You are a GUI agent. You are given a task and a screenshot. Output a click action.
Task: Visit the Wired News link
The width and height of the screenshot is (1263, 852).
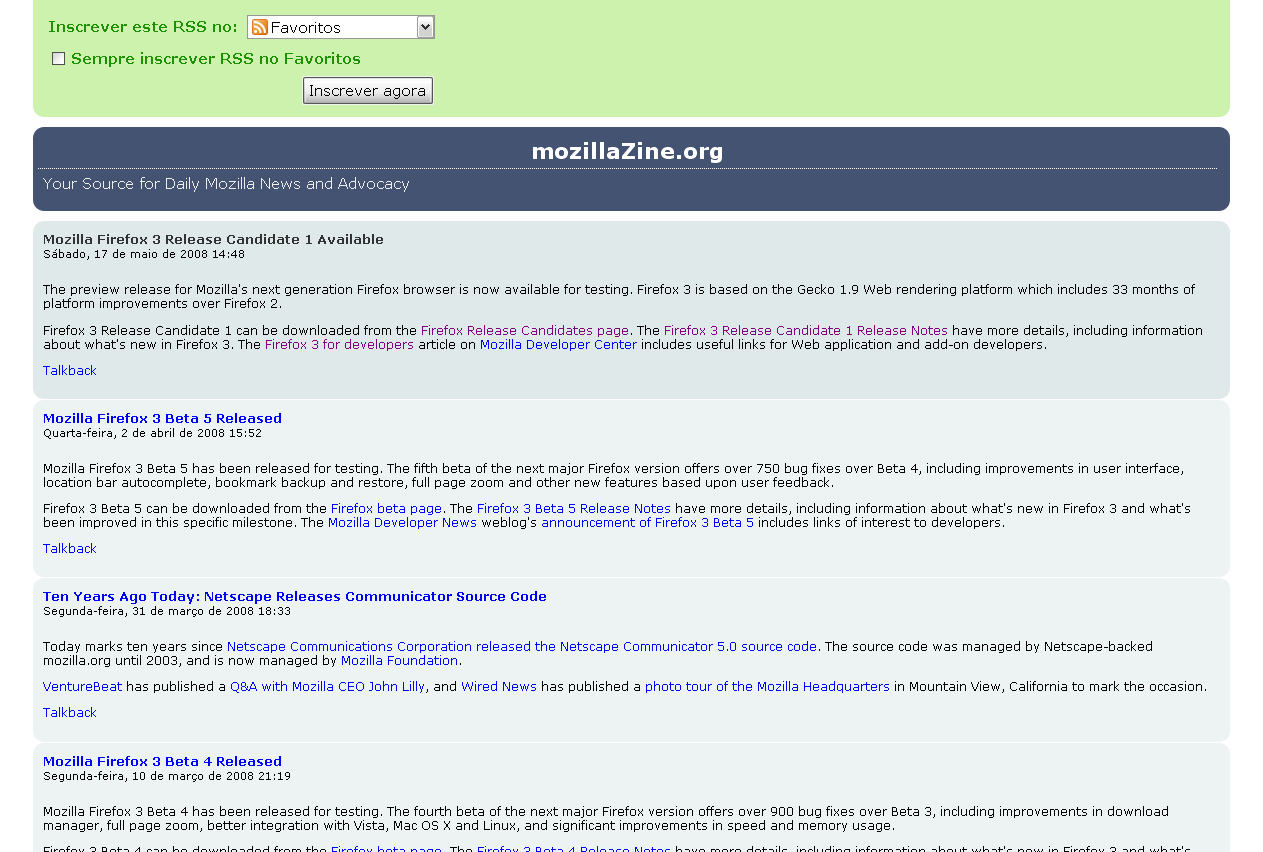point(499,687)
